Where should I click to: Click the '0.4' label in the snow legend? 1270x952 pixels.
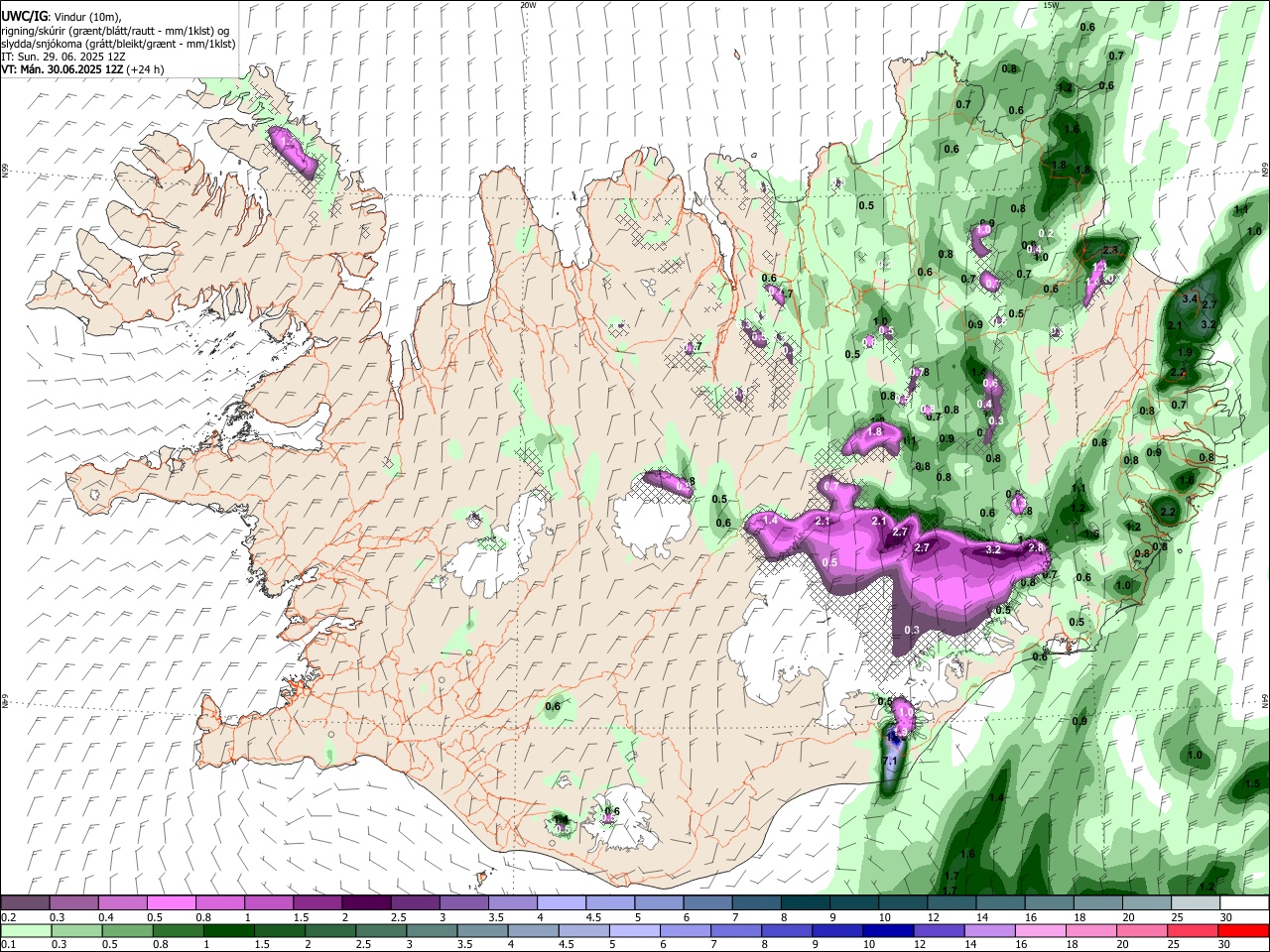106,917
